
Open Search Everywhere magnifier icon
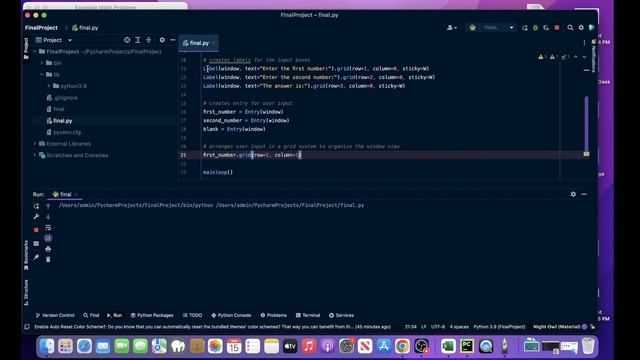(x=570, y=28)
